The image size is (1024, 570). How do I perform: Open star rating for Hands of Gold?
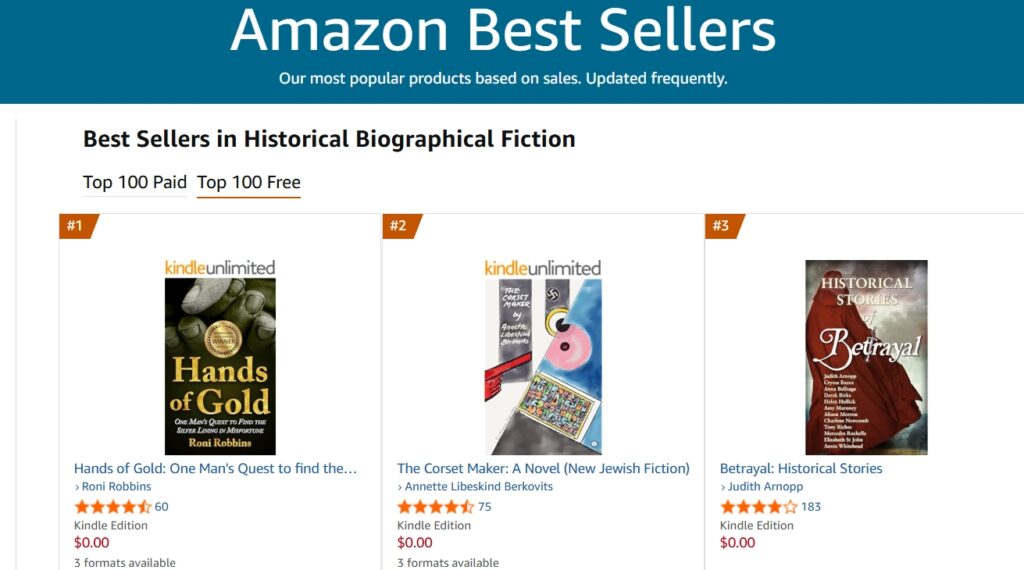coord(112,507)
